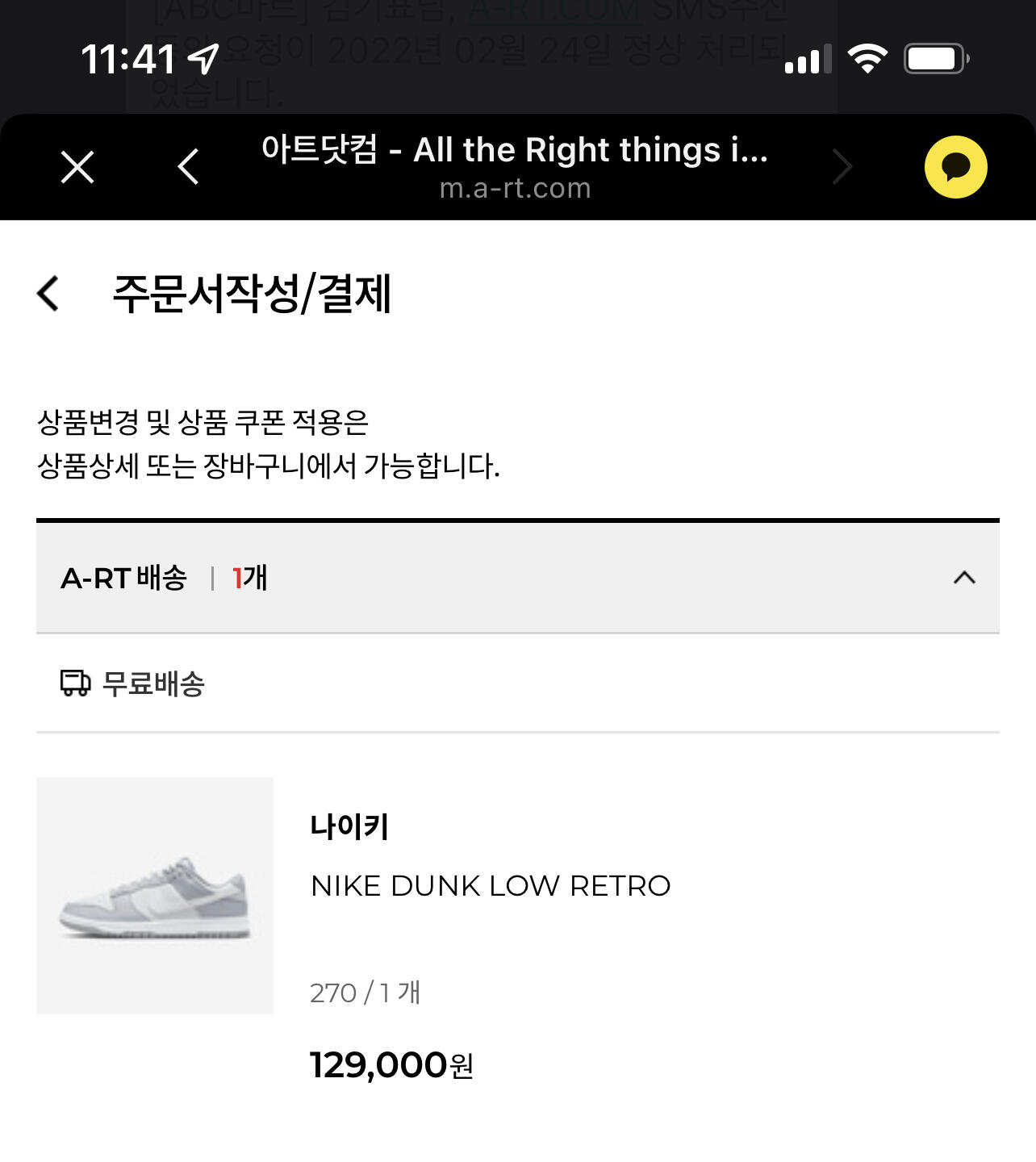Tap the battery indicator in status bar
The image size is (1036, 1162).
(936, 59)
